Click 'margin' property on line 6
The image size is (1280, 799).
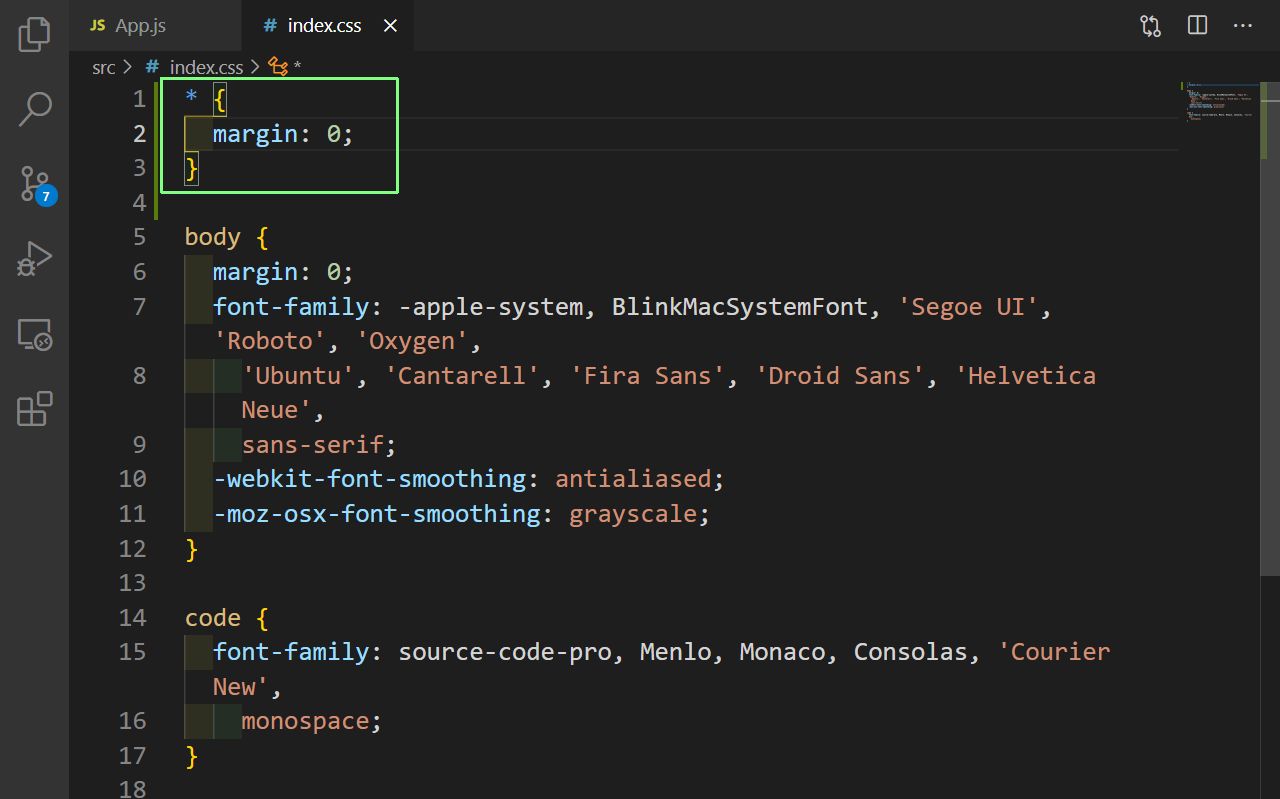(255, 271)
